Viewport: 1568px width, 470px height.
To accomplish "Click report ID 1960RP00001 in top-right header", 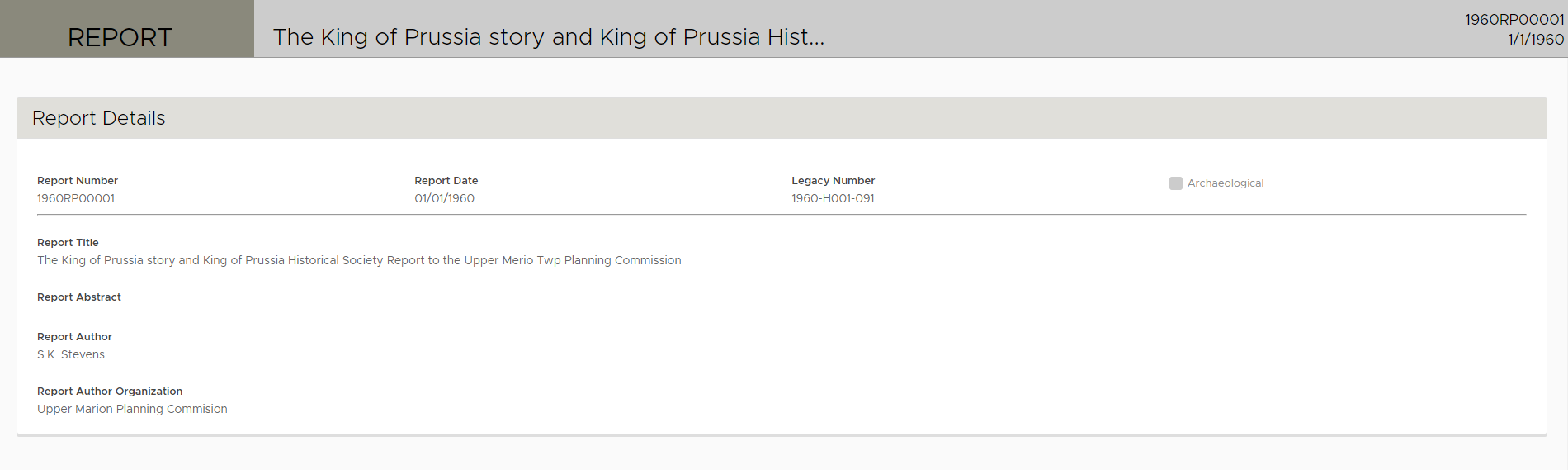I will point(1514,20).
